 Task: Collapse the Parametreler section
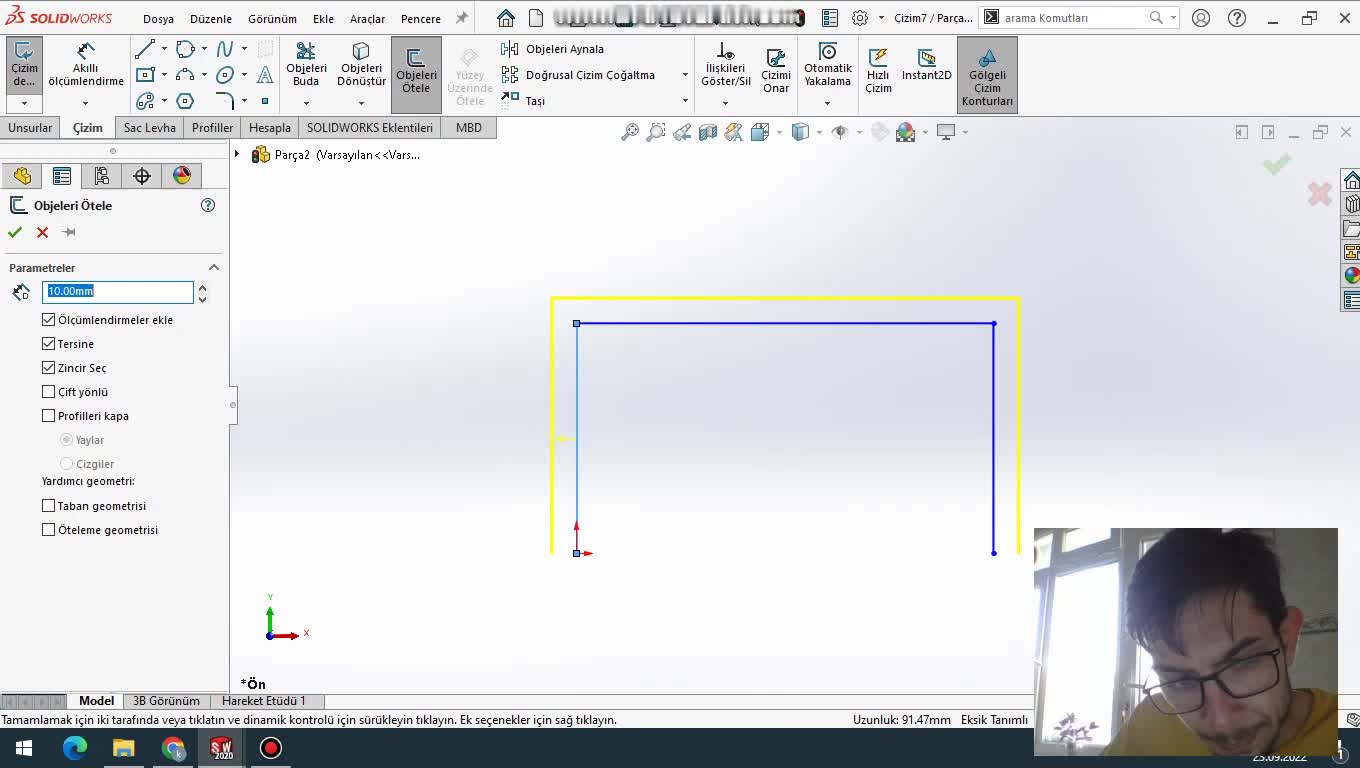(x=213, y=268)
